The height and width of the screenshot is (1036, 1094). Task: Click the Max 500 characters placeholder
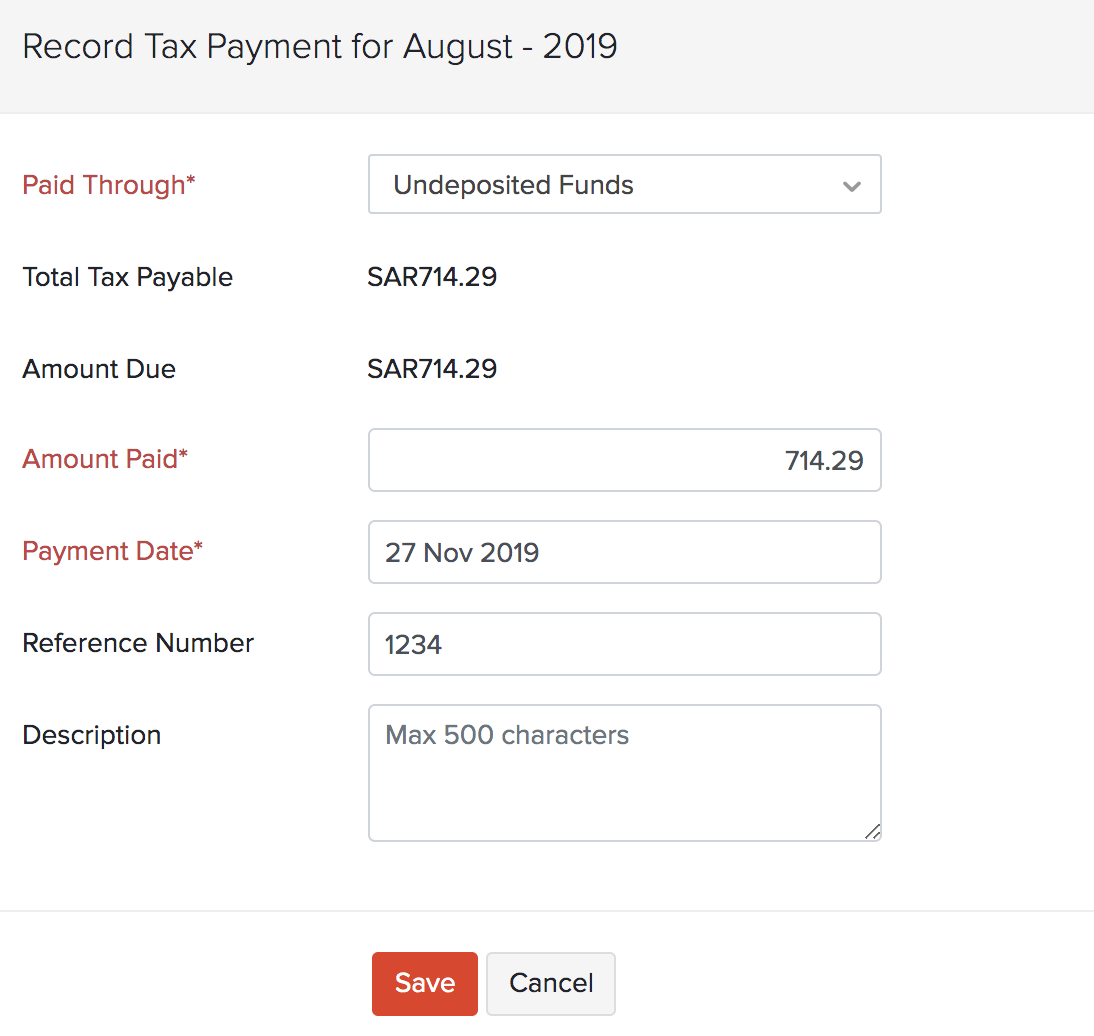[506, 735]
